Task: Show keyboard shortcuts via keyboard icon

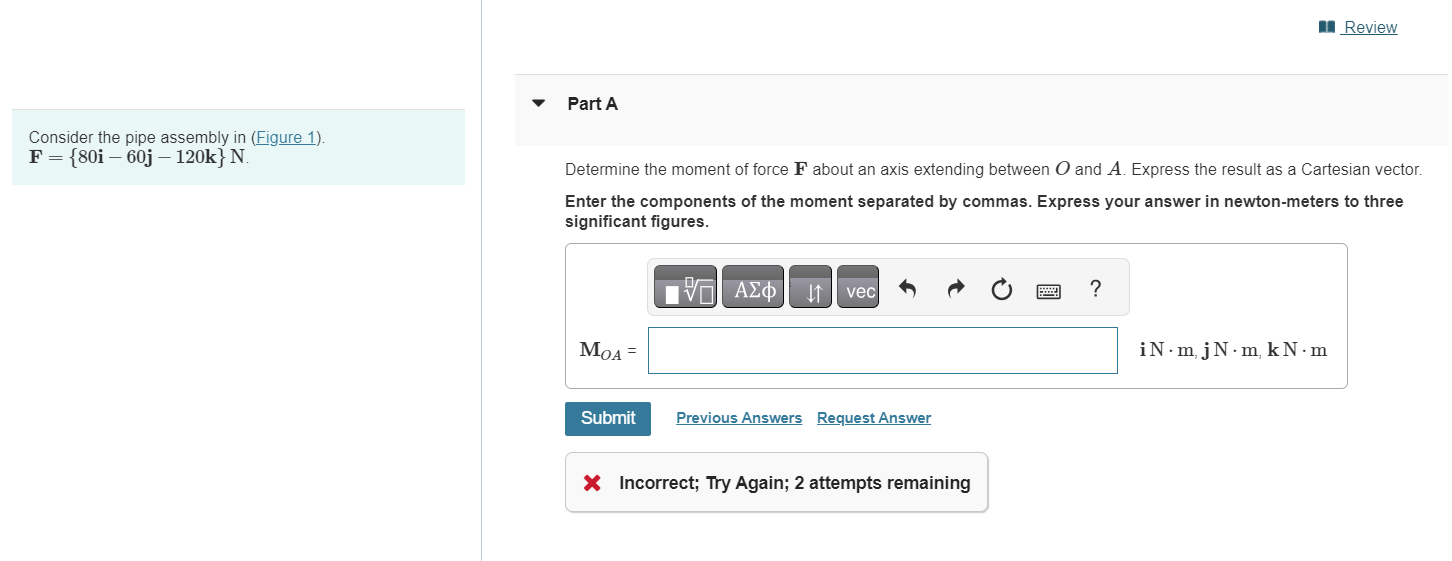Action: 1048,291
